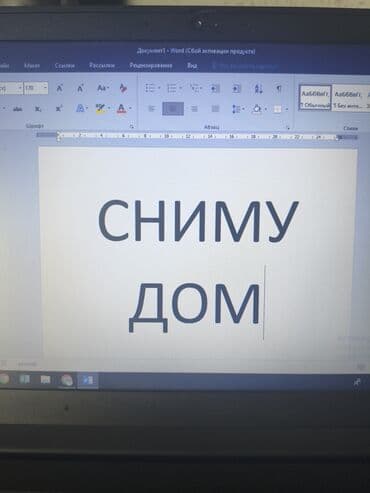Screen dimensions: 370x493
Task: Toggle superscript formatting
Action: click(59, 108)
